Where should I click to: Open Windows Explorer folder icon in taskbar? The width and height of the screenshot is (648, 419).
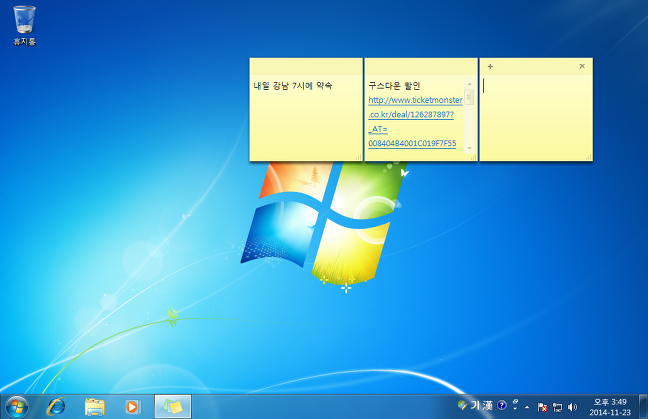coord(95,407)
